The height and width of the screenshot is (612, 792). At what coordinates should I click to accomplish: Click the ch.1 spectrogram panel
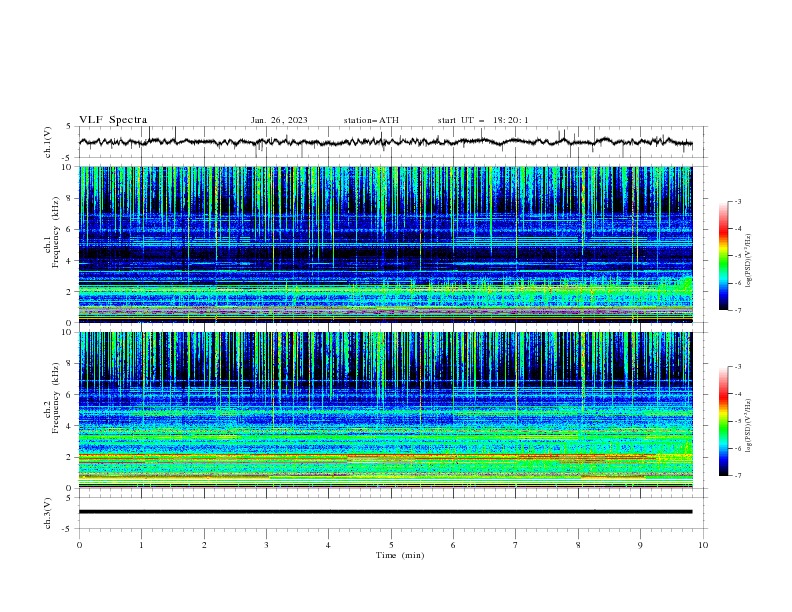(x=385, y=244)
